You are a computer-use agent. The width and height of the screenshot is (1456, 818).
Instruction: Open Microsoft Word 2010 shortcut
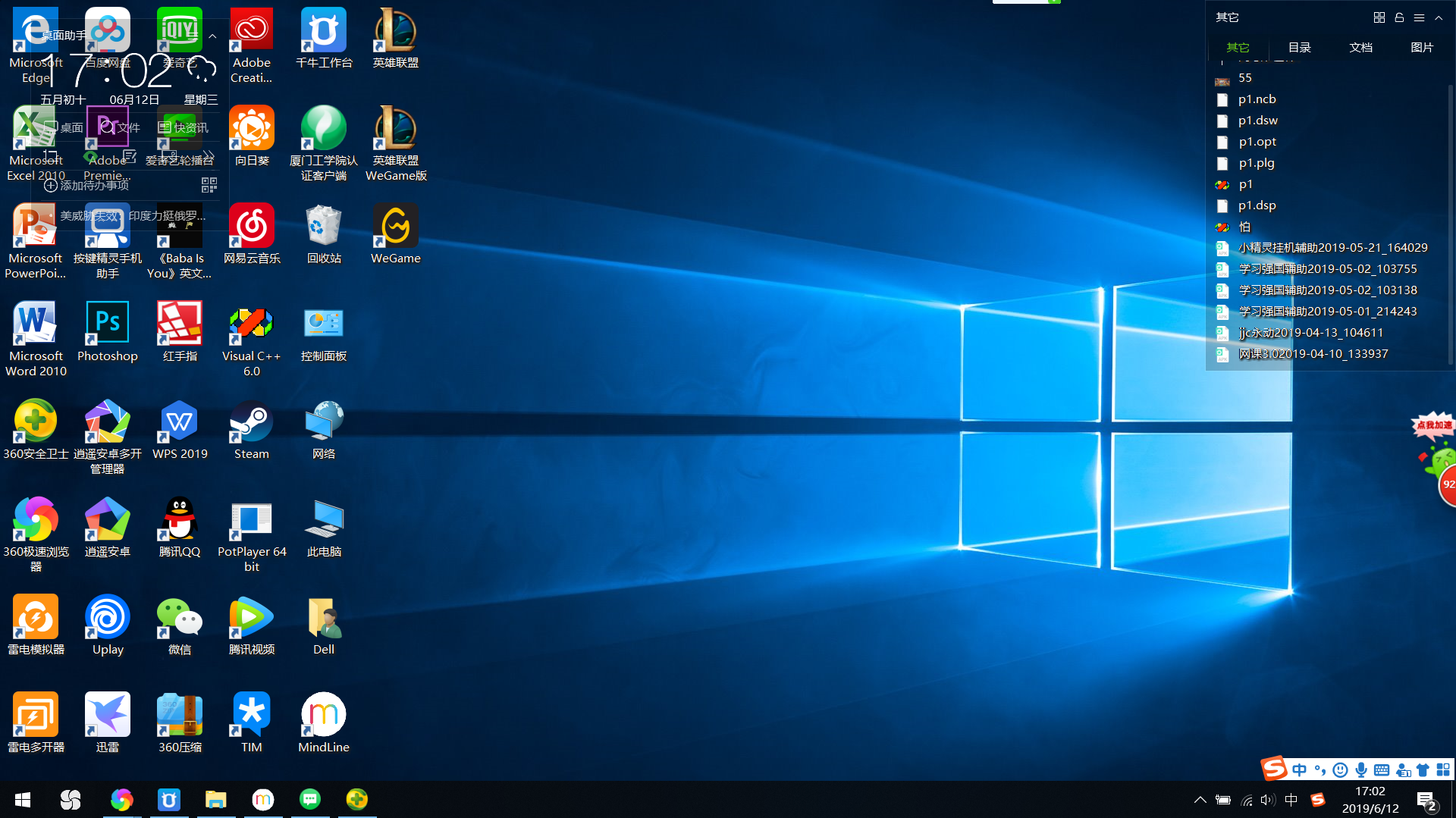(36, 339)
